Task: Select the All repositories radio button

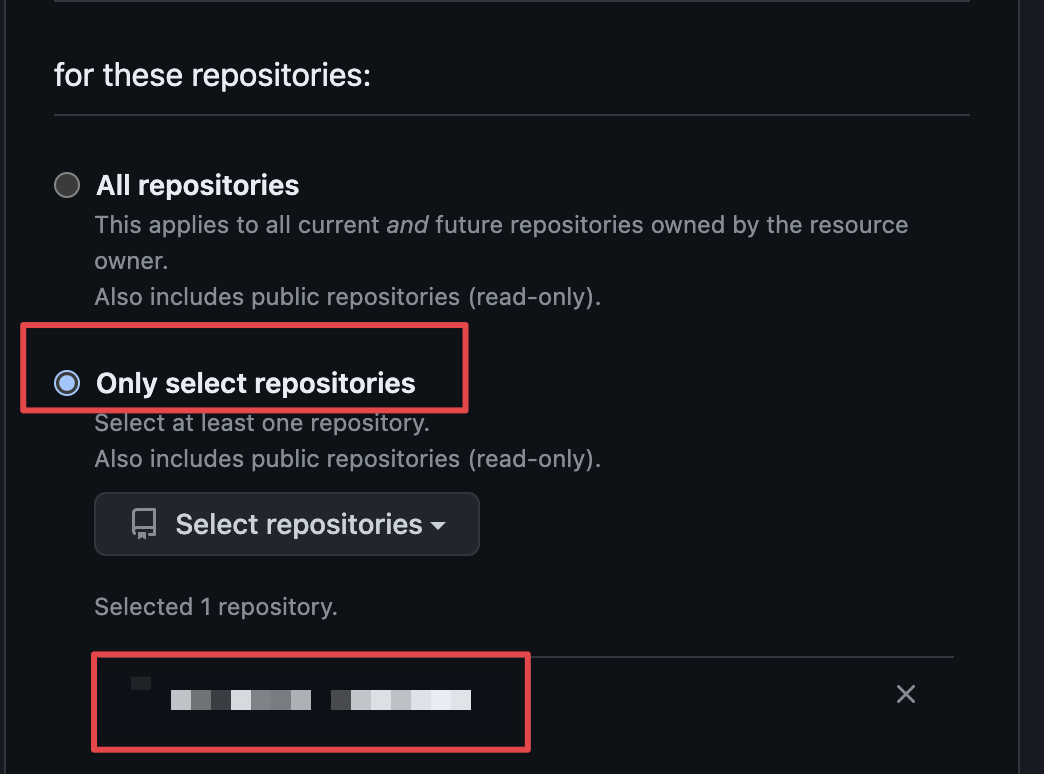Action: pos(67,185)
